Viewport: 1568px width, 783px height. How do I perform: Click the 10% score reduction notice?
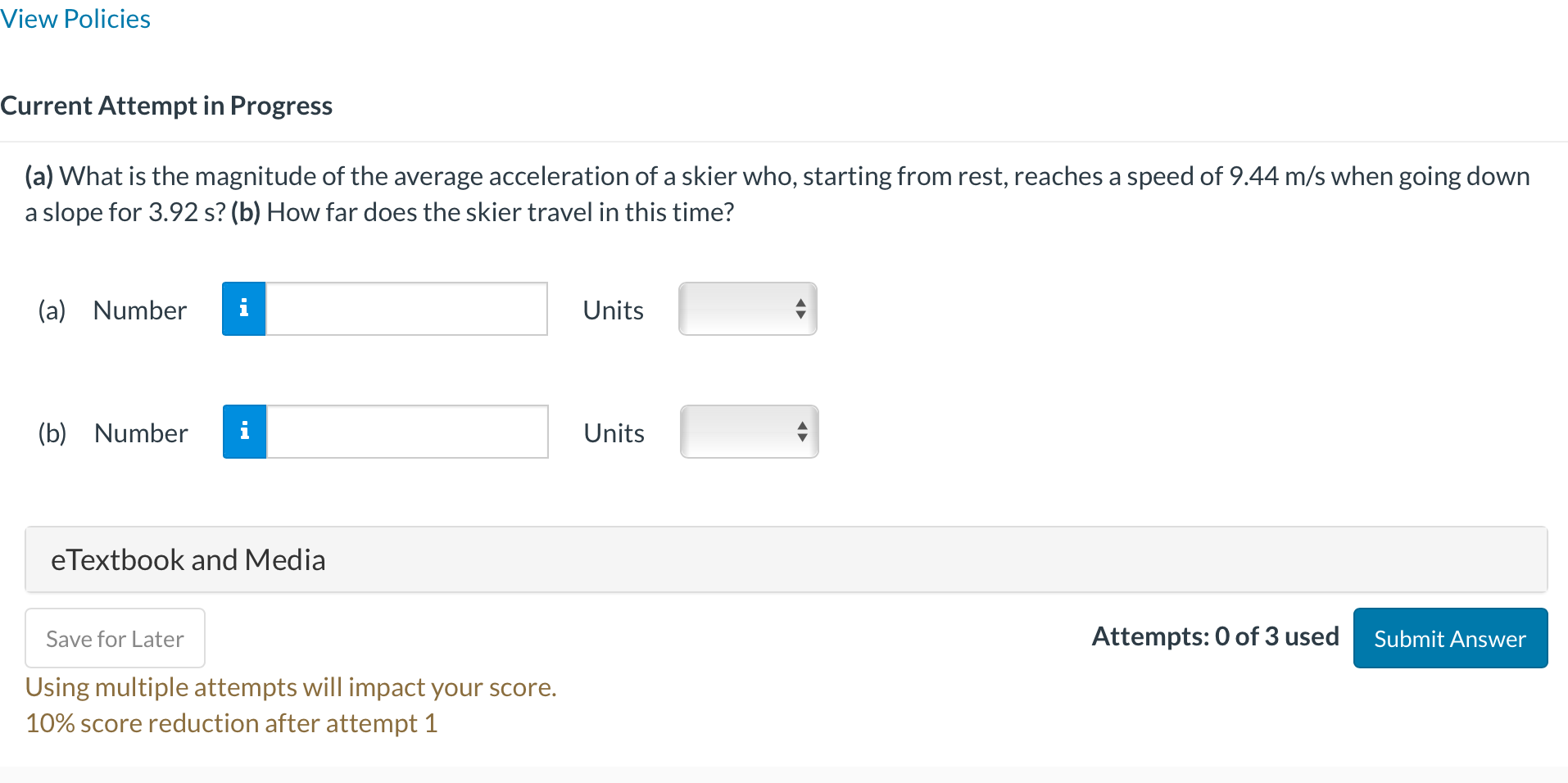[x=231, y=723]
